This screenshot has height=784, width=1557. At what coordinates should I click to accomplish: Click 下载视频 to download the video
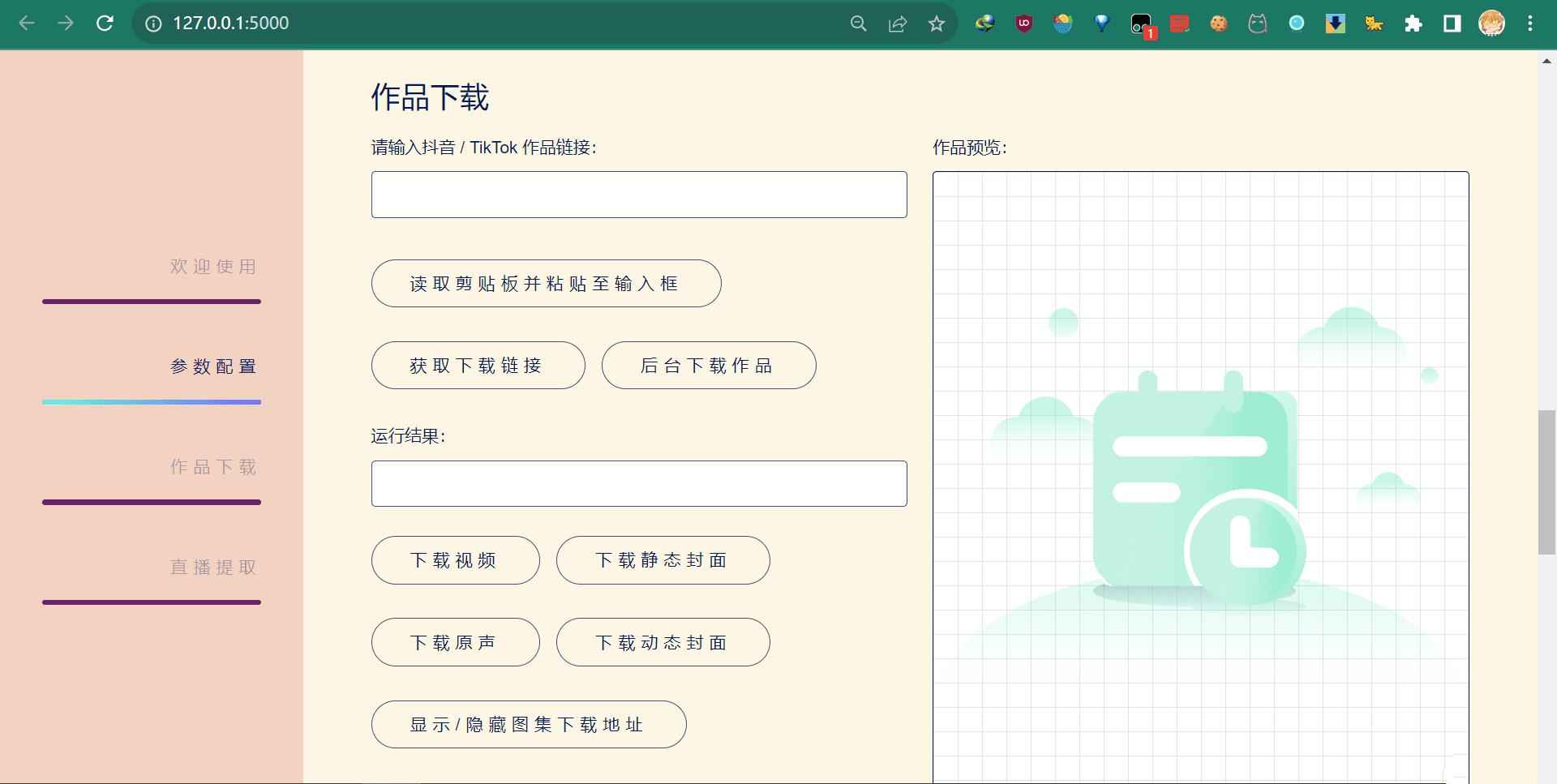point(455,559)
